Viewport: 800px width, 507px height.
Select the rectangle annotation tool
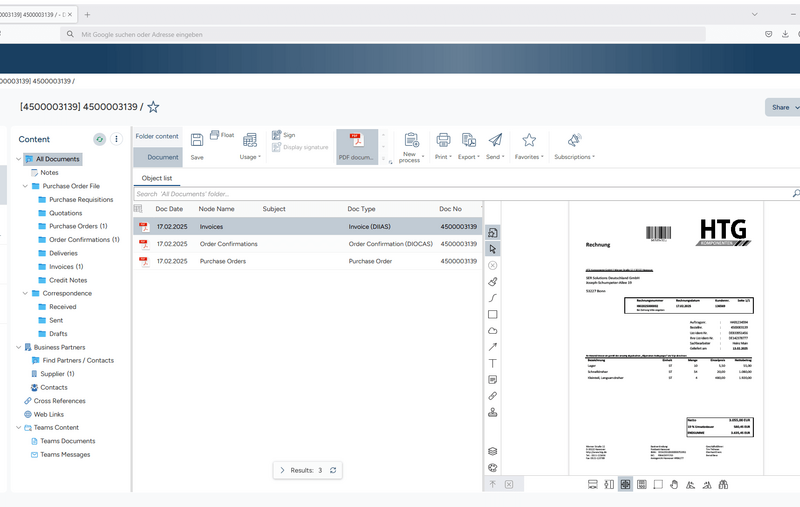(x=492, y=314)
